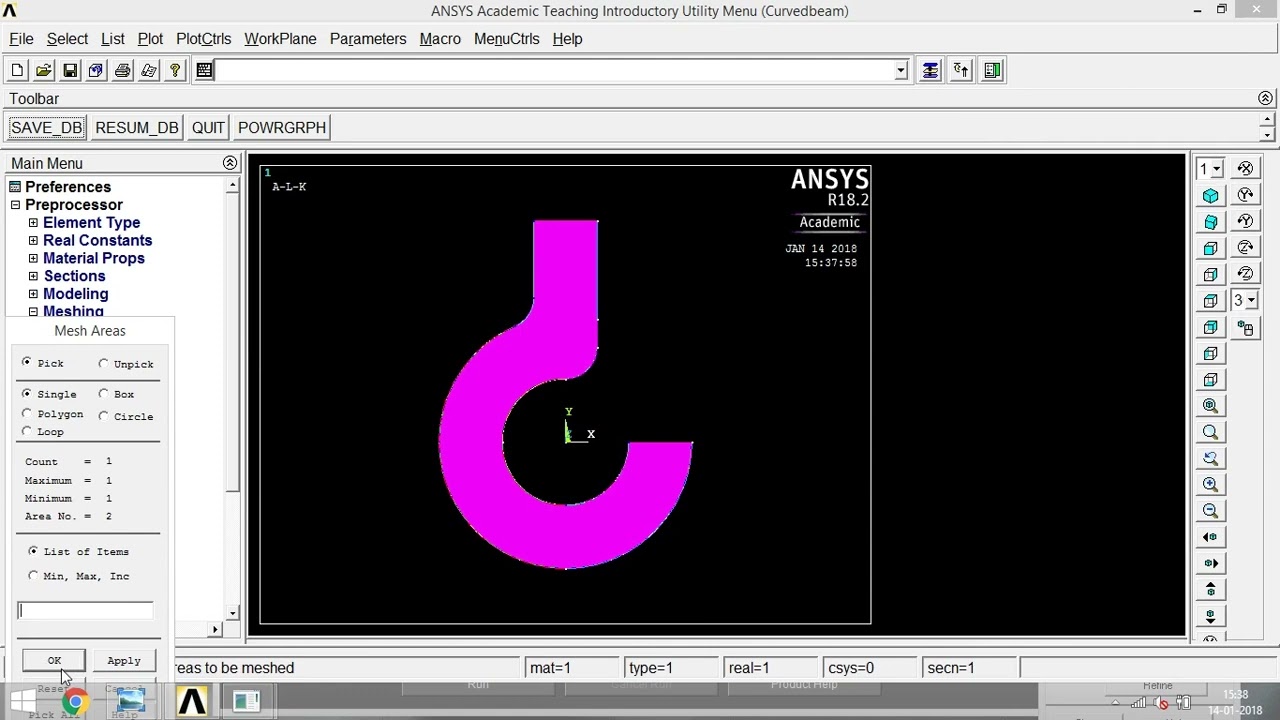Viewport: 1280px width, 720px height.
Task: Click Fit View magnifier icon
Action: pyautogui.click(x=1211, y=406)
